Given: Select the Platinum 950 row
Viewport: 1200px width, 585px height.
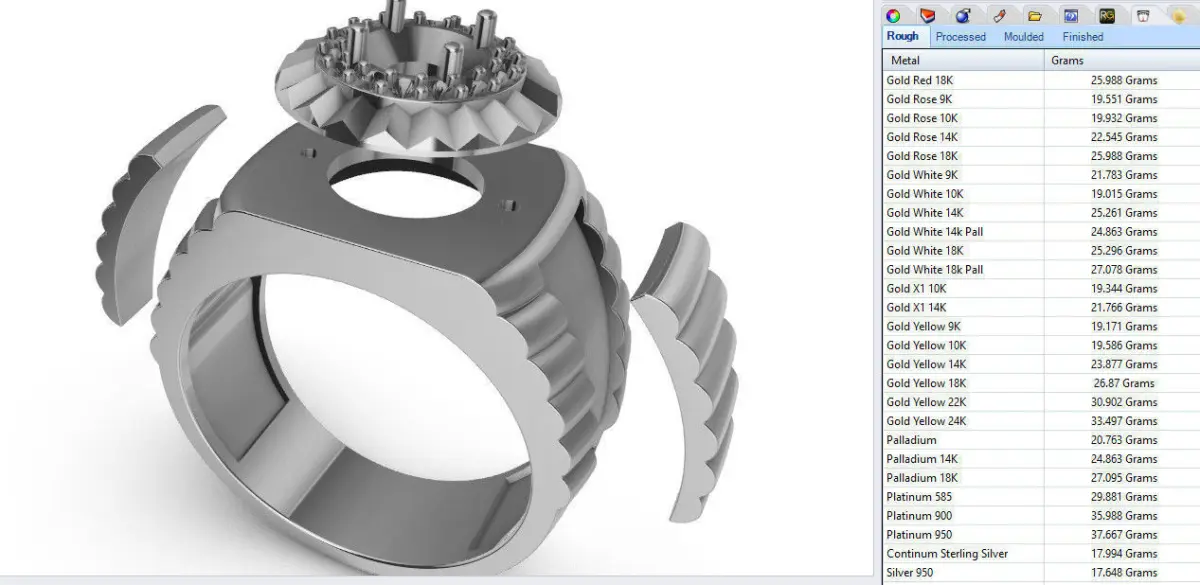Looking at the screenshot, I should click(1041, 536).
